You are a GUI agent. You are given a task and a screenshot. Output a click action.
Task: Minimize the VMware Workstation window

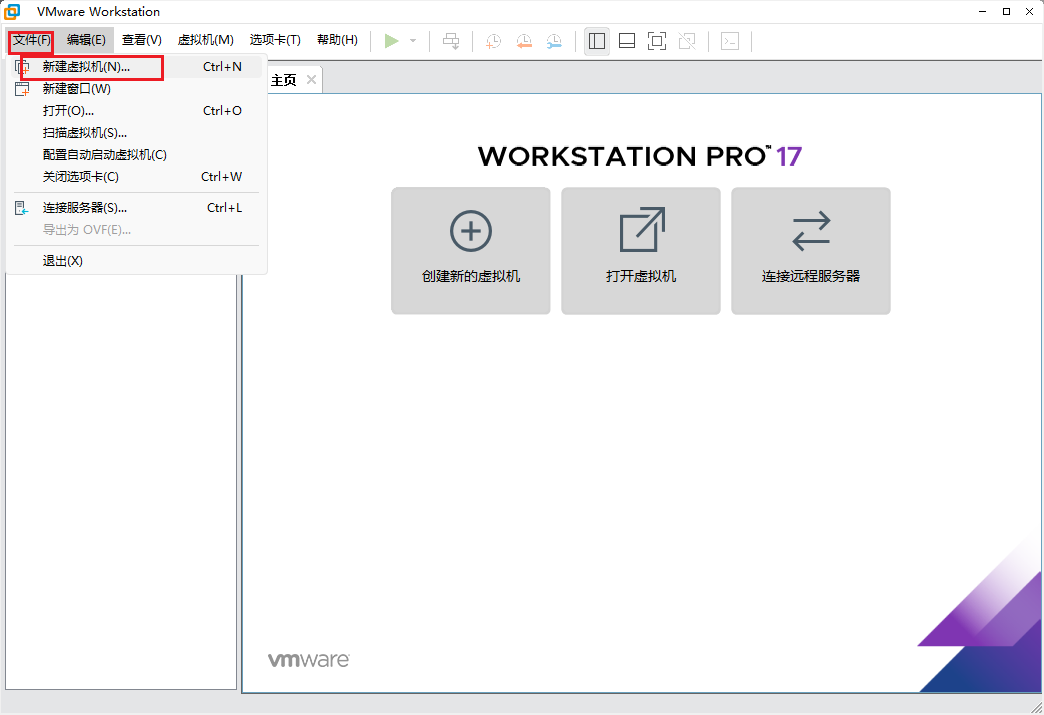click(983, 11)
